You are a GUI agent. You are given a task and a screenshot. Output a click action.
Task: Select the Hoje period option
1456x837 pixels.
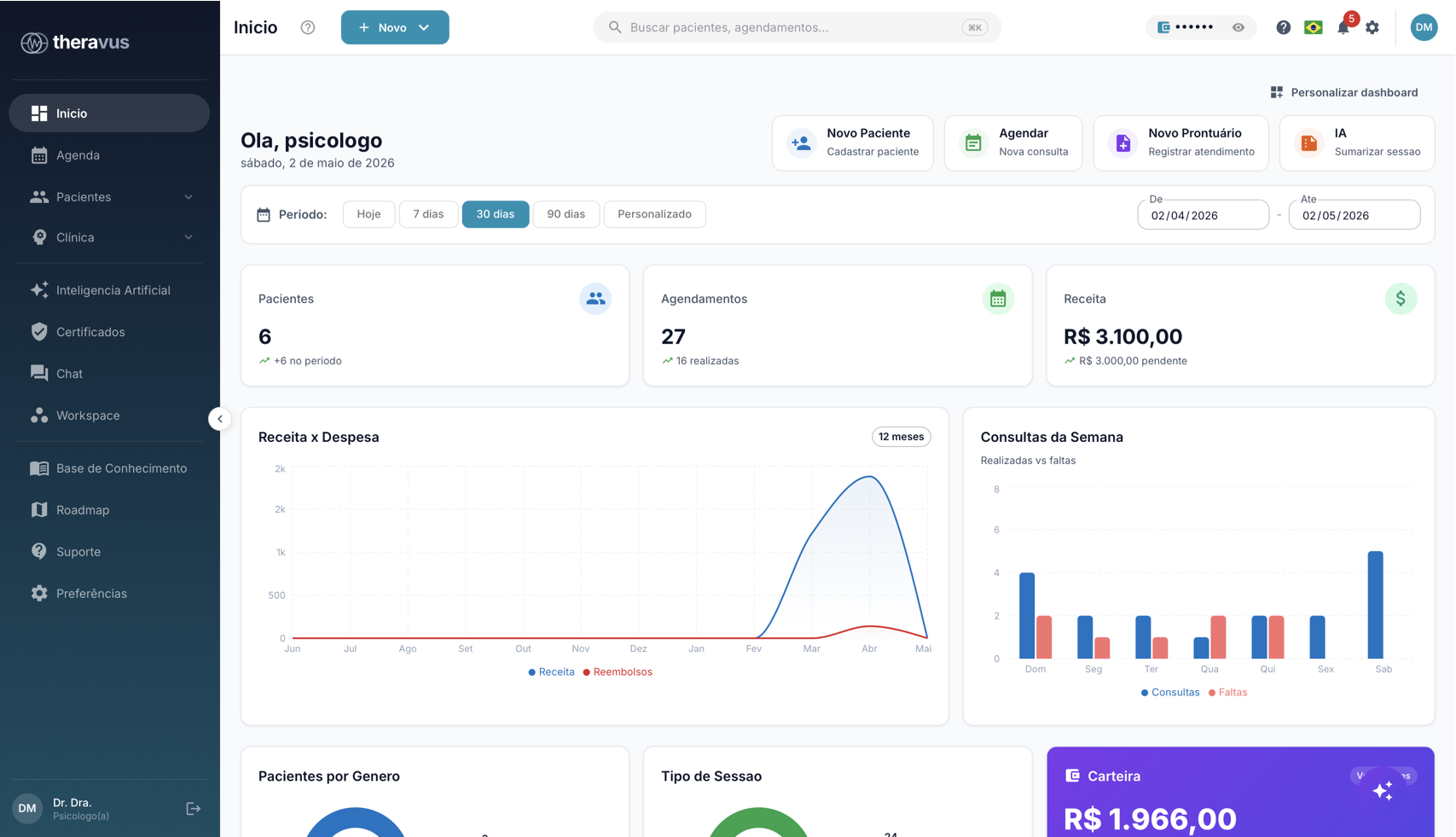coord(369,214)
